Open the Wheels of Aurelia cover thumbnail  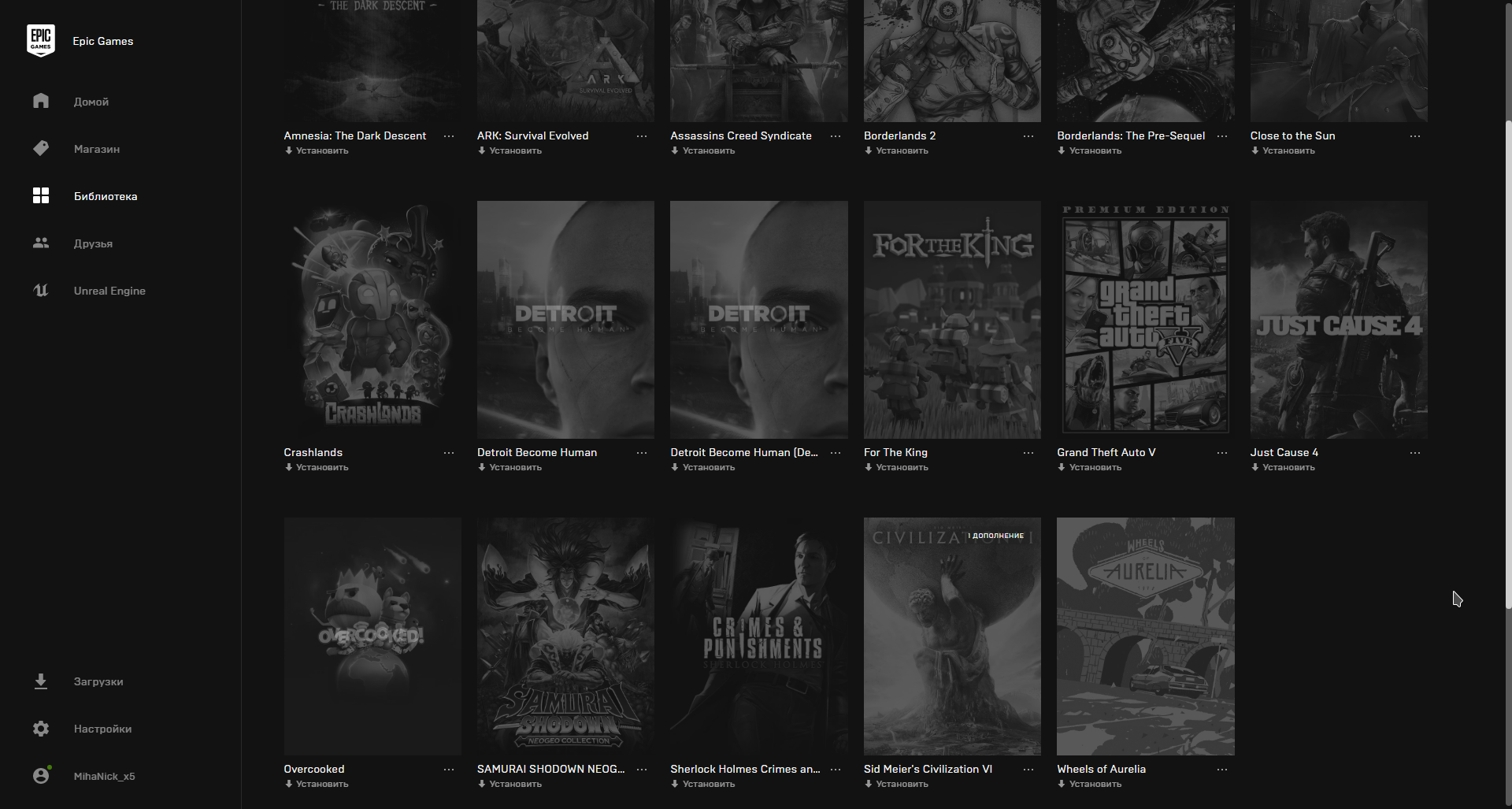pyautogui.click(x=1145, y=636)
